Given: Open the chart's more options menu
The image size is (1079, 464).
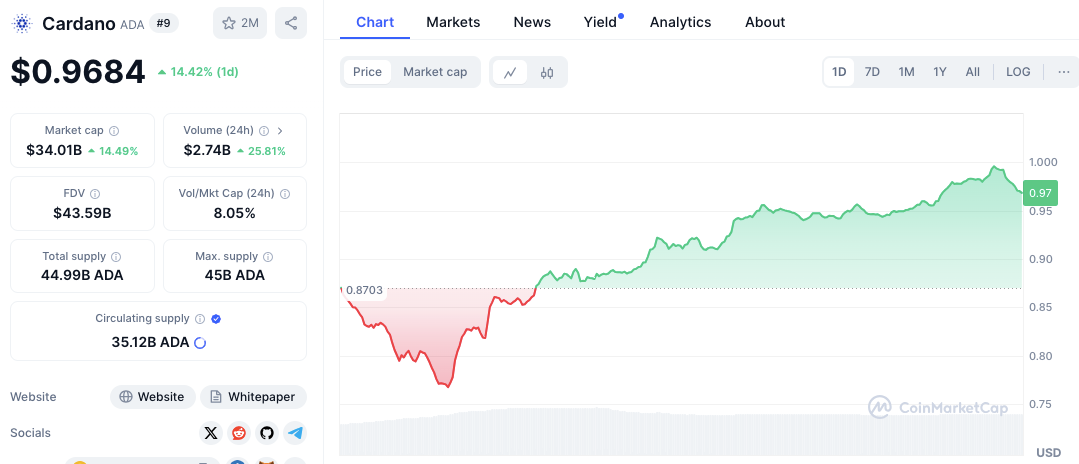Looking at the screenshot, I should [x=1063, y=72].
